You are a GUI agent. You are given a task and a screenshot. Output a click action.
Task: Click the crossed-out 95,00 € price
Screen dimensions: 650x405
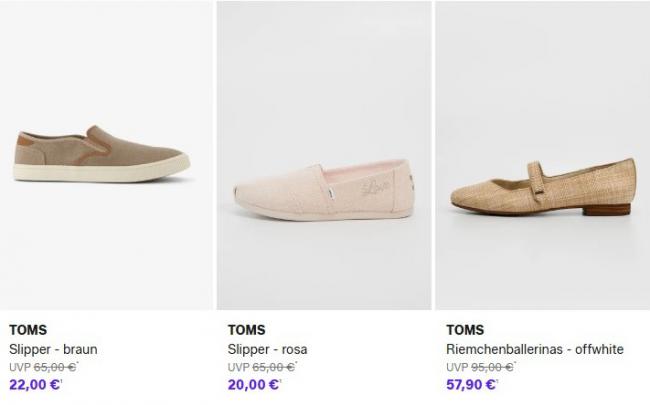tap(491, 367)
